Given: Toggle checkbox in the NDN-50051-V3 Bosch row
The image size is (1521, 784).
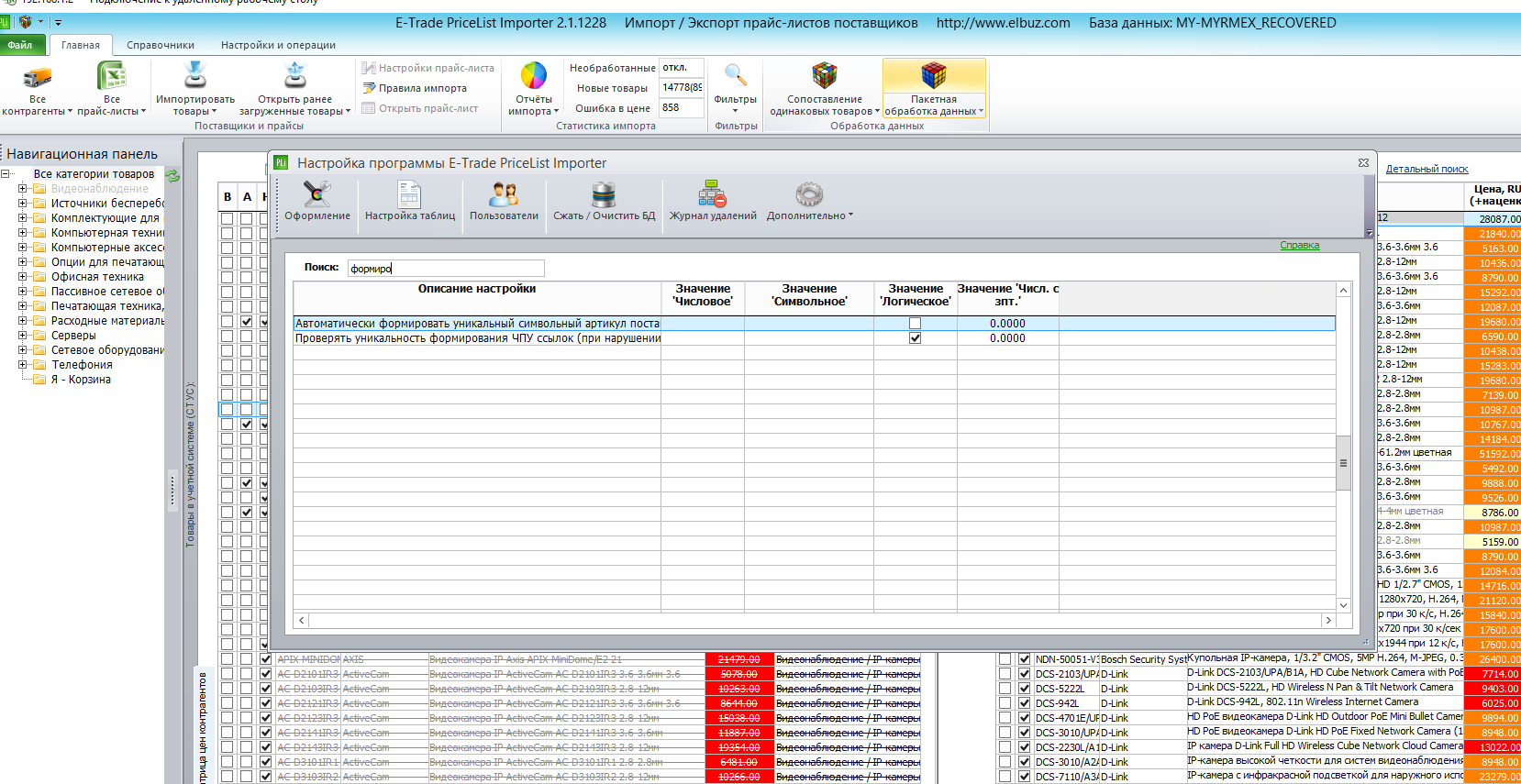Looking at the screenshot, I should pyautogui.click(x=1024, y=659).
